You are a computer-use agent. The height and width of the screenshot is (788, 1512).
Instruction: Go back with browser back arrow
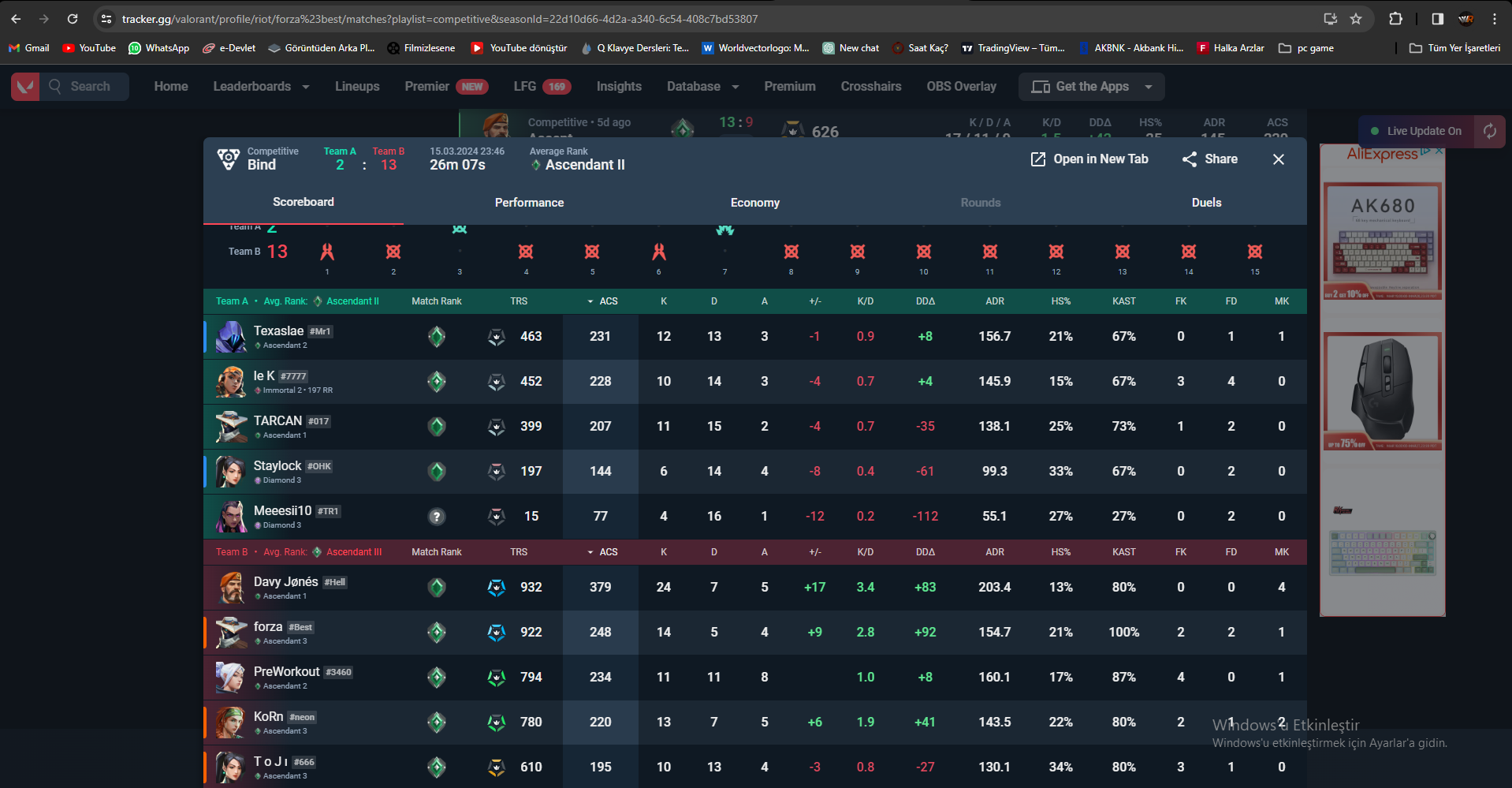[16, 19]
